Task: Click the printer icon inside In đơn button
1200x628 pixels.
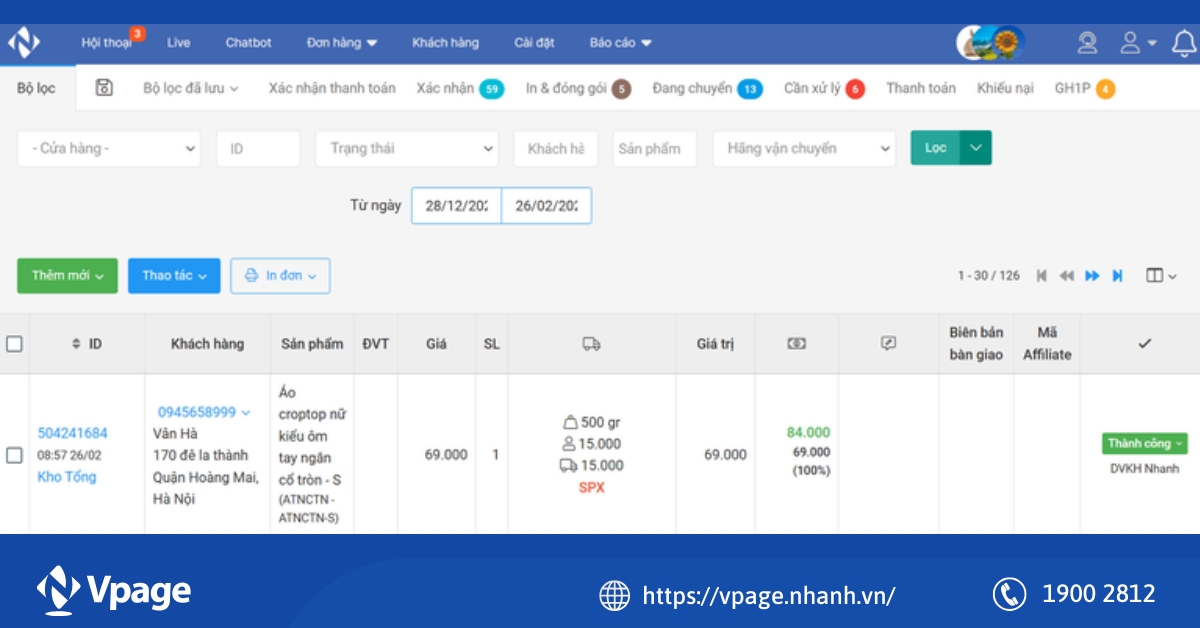Action: click(250, 276)
